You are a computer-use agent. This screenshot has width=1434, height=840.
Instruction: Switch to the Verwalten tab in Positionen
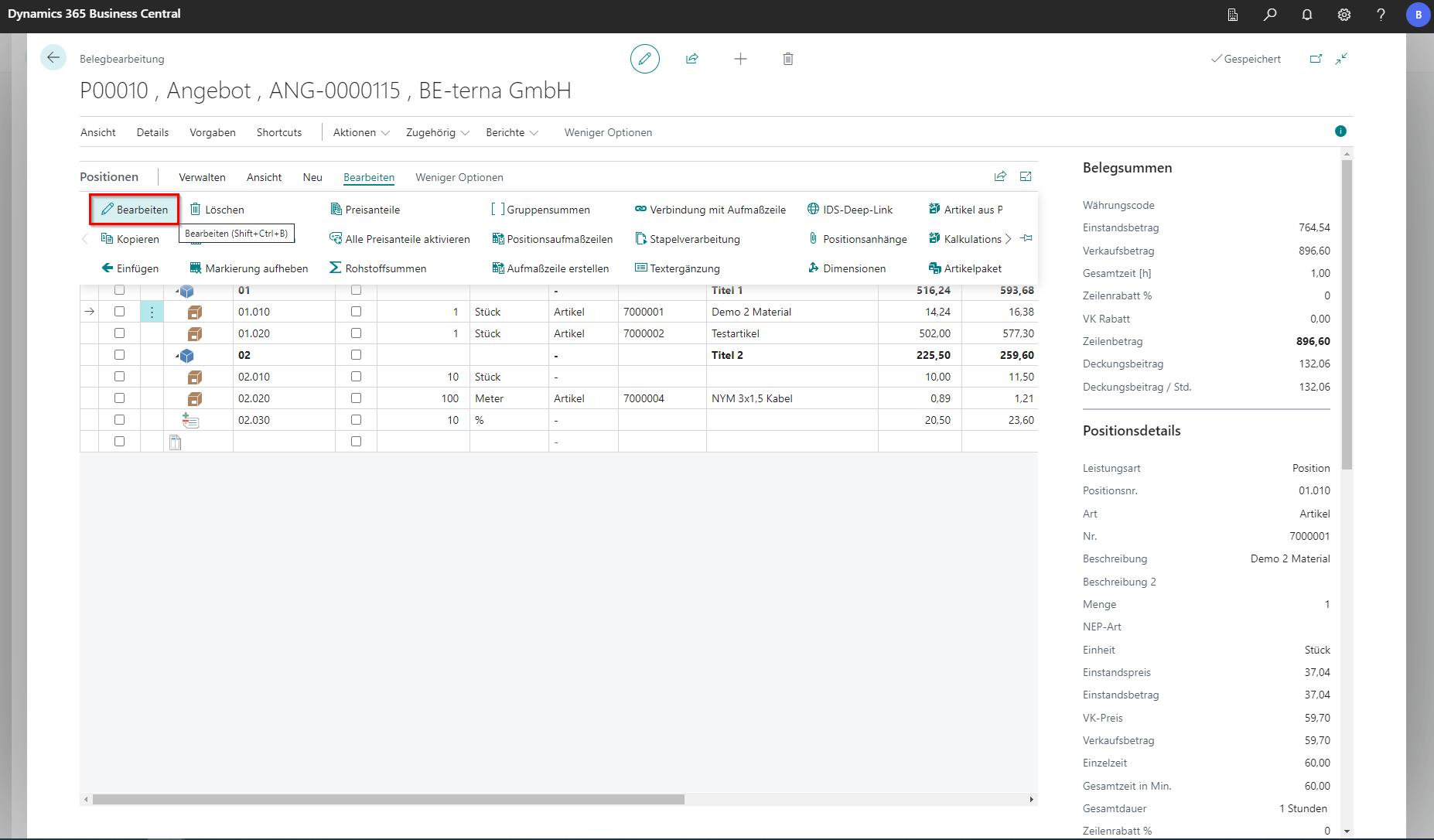[x=202, y=177]
